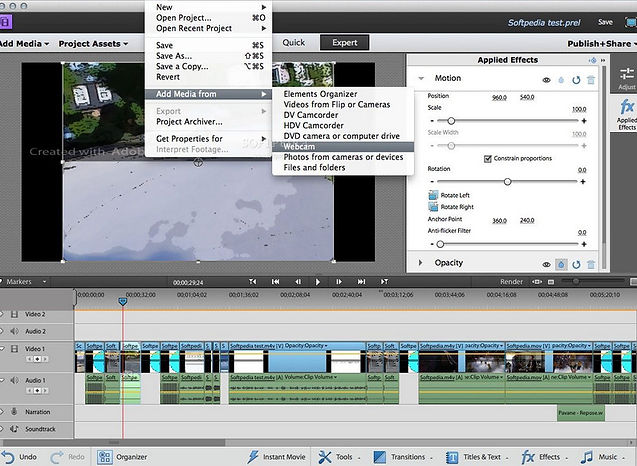Viewport: 637px width, 466px height.
Task: Uncheck Constrain proportions checkbox
Action: click(x=487, y=158)
